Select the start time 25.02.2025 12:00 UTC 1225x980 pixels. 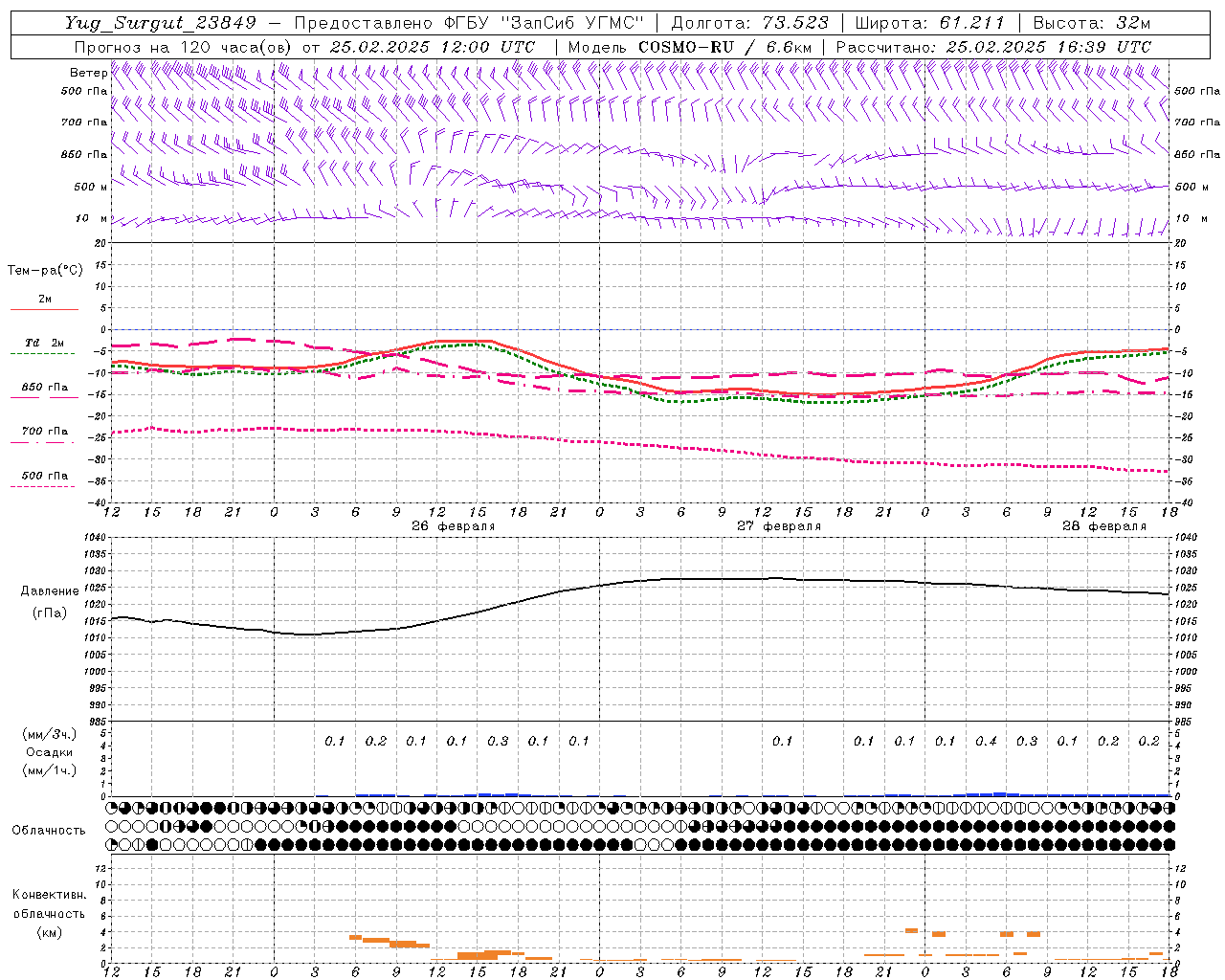click(x=433, y=47)
